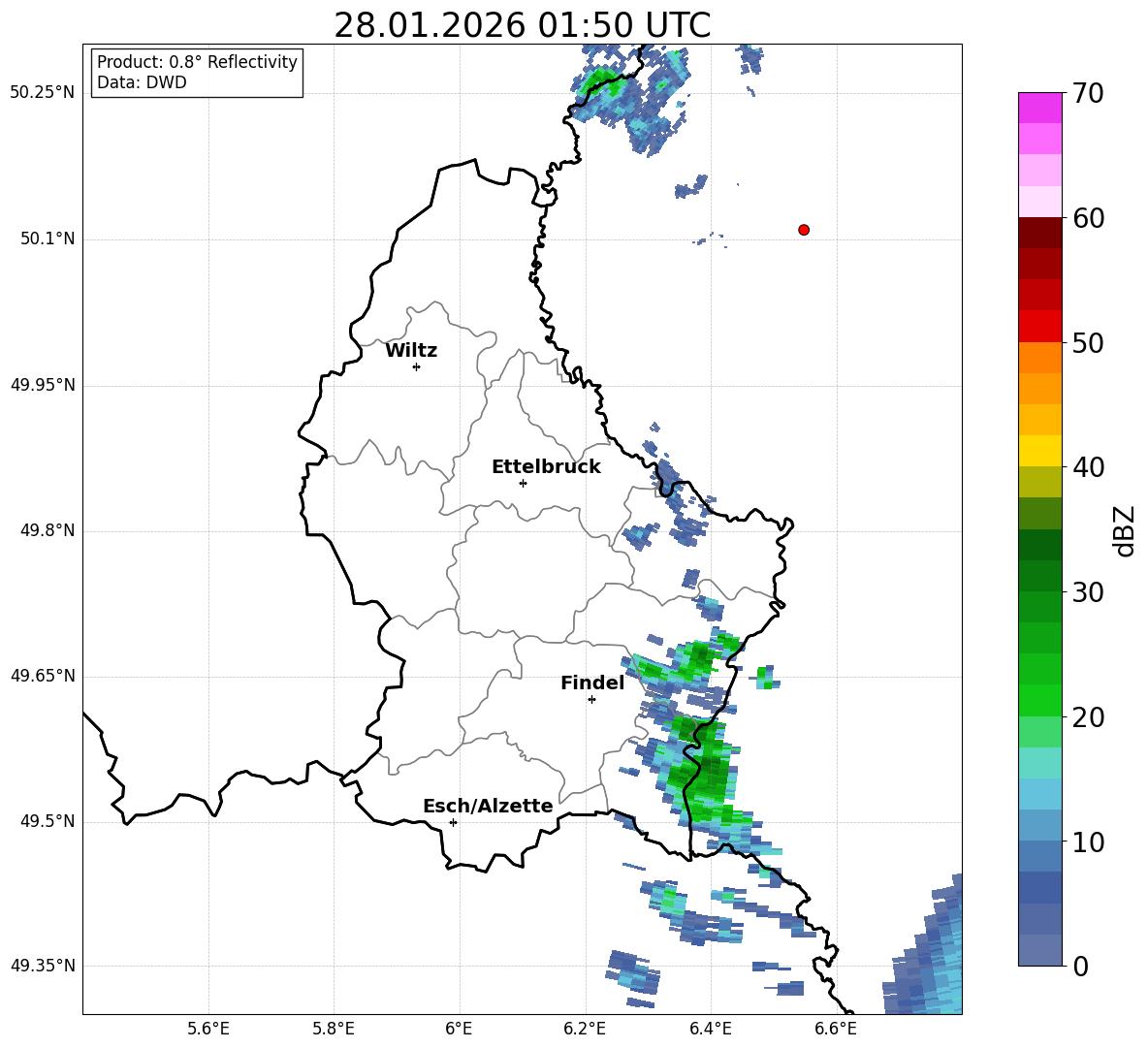The height and width of the screenshot is (1048, 1148).
Task: Click the red dot marker on map
Action: pos(804,230)
